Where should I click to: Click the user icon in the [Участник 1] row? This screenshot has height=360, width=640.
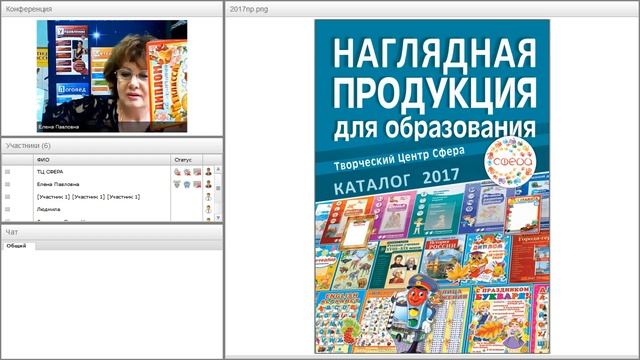tap(209, 197)
